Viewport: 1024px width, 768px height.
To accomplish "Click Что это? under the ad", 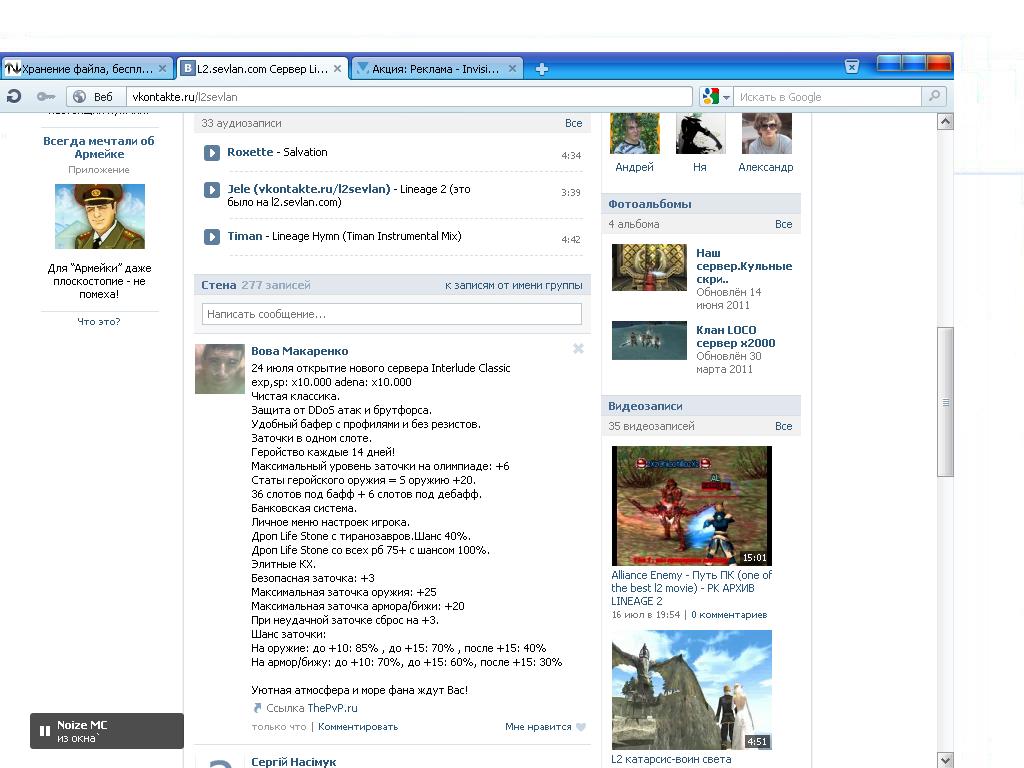I will [99, 321].
